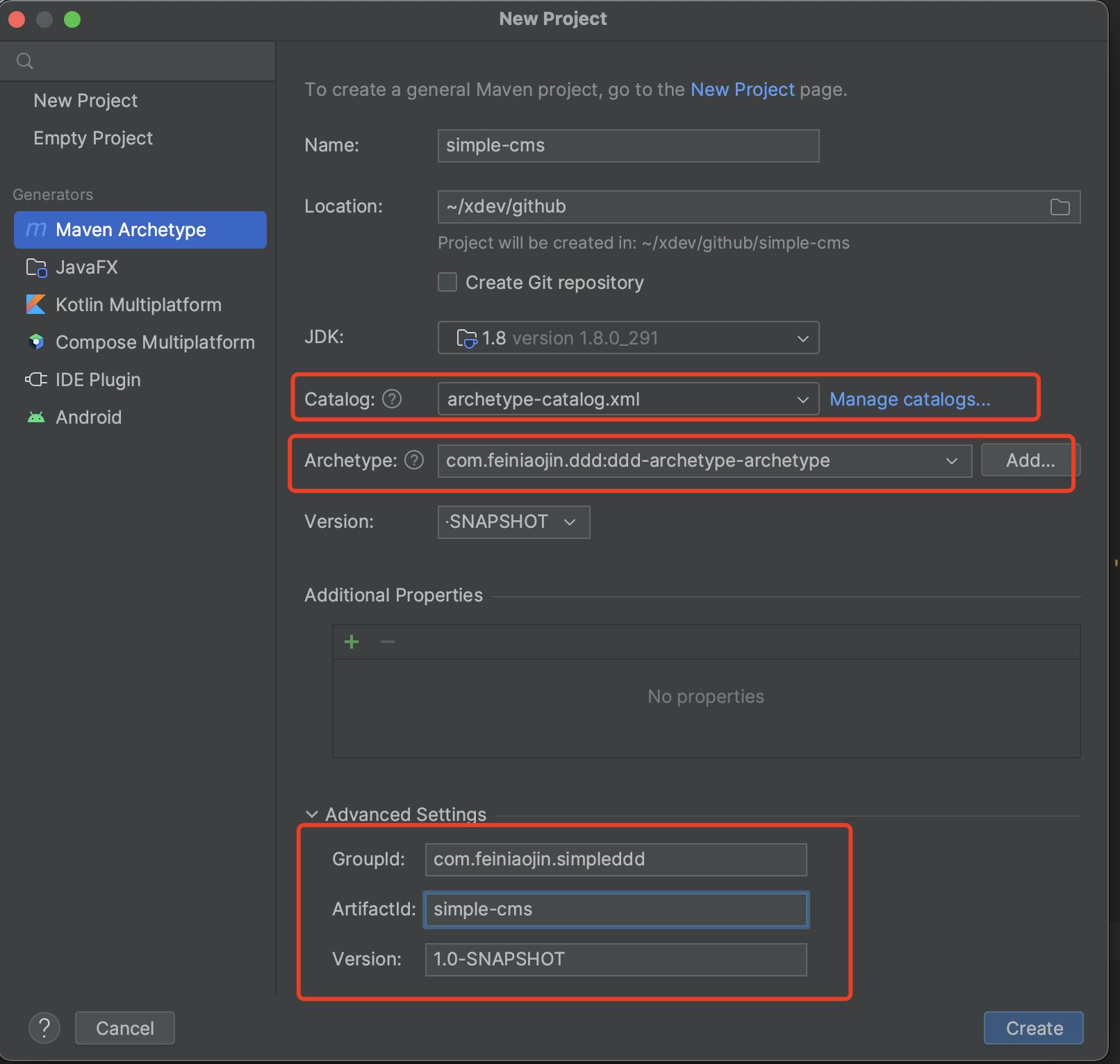
Task: Click the remove property minus icon
Action: pyautogui.click(x=388, y=642)
